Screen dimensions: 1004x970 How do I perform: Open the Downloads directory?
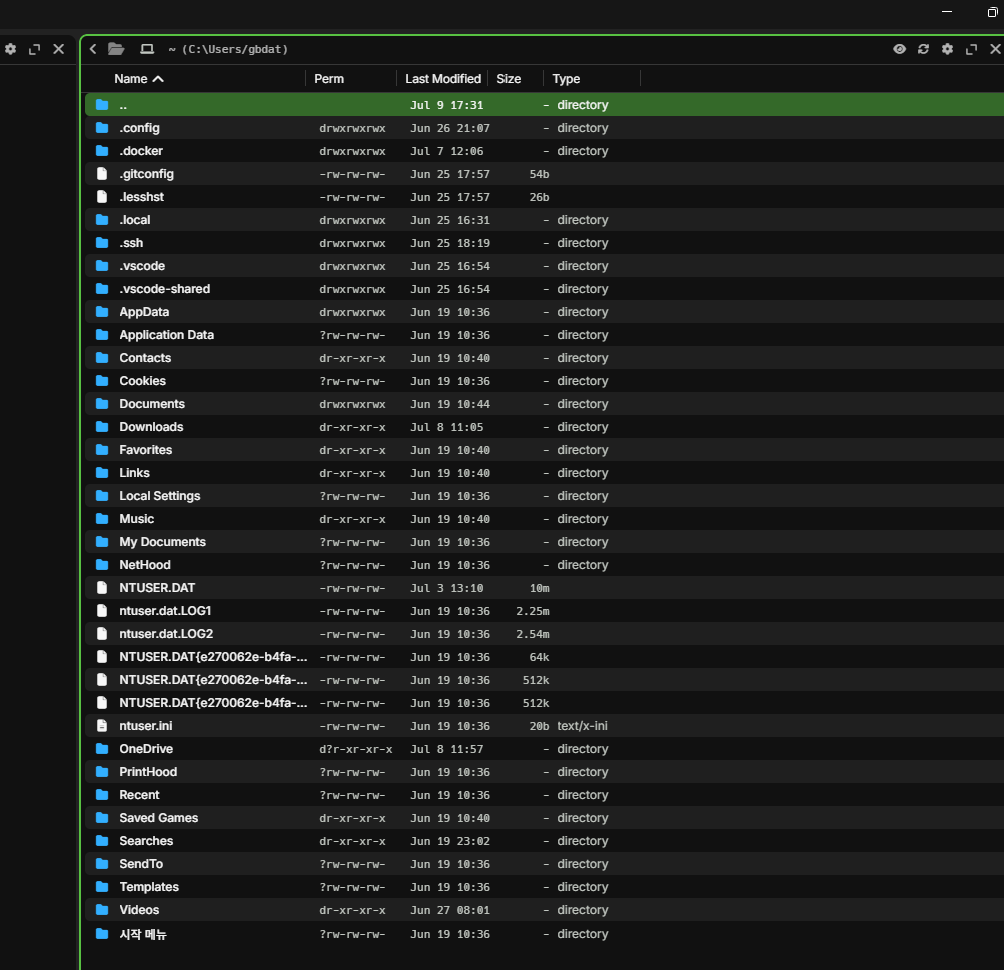click(x=151, y=427)
